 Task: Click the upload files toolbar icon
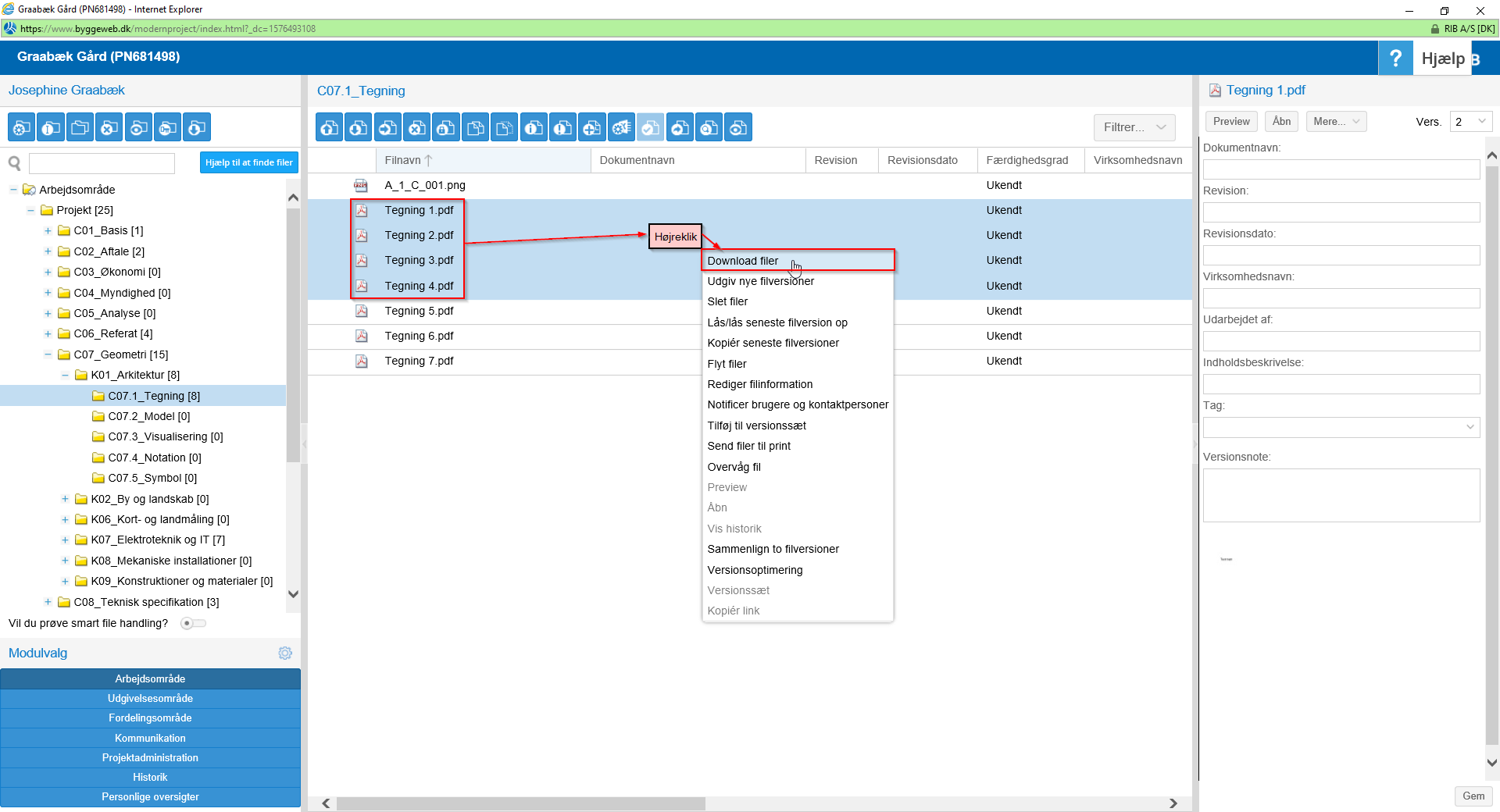tap(330, 128)
